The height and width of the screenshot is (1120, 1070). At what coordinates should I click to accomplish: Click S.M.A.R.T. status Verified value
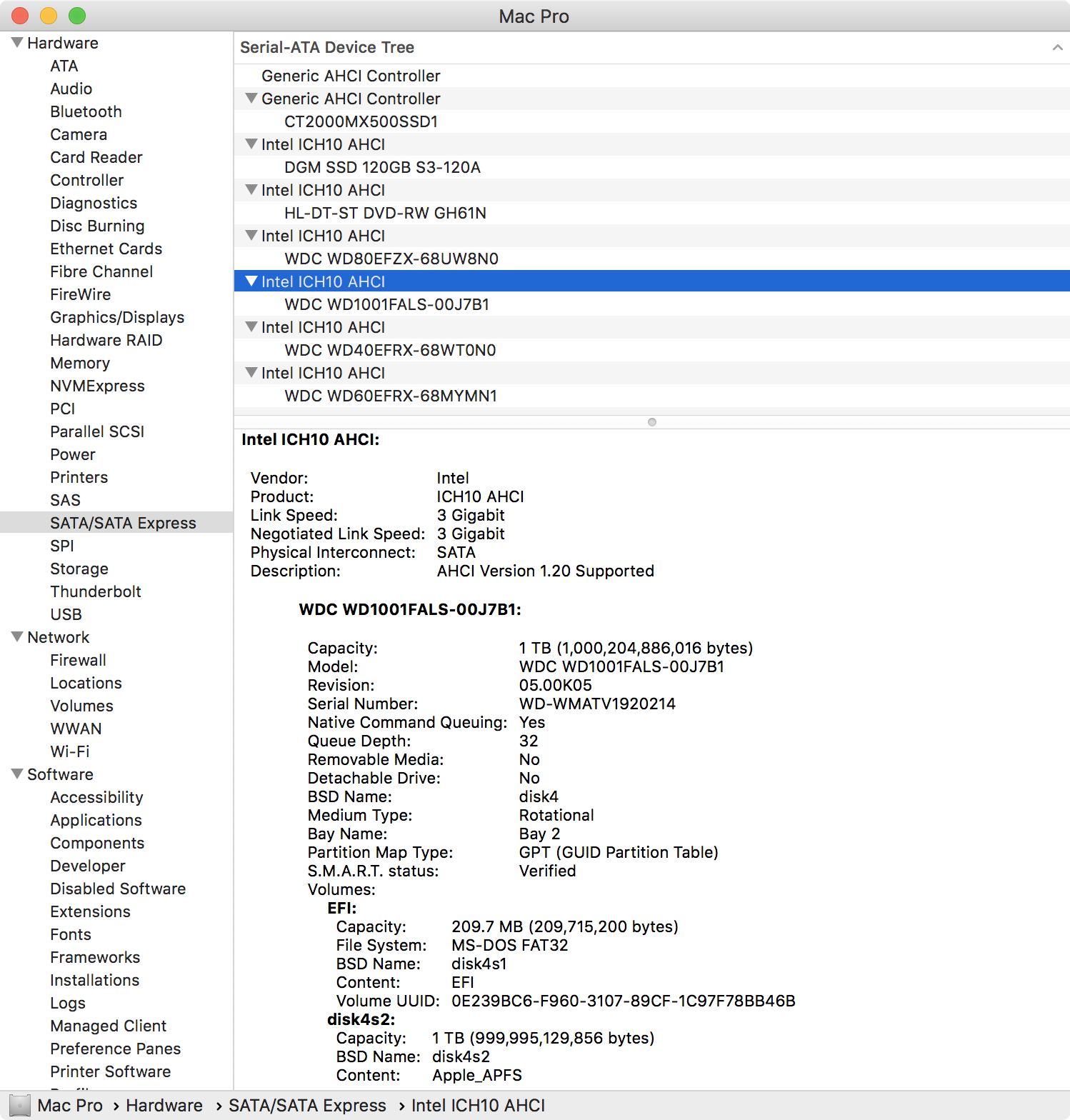[x=547, y=871]
